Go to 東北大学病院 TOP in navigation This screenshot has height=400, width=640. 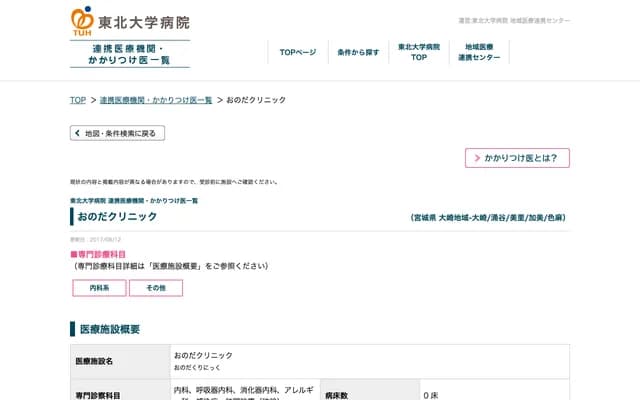419,52
